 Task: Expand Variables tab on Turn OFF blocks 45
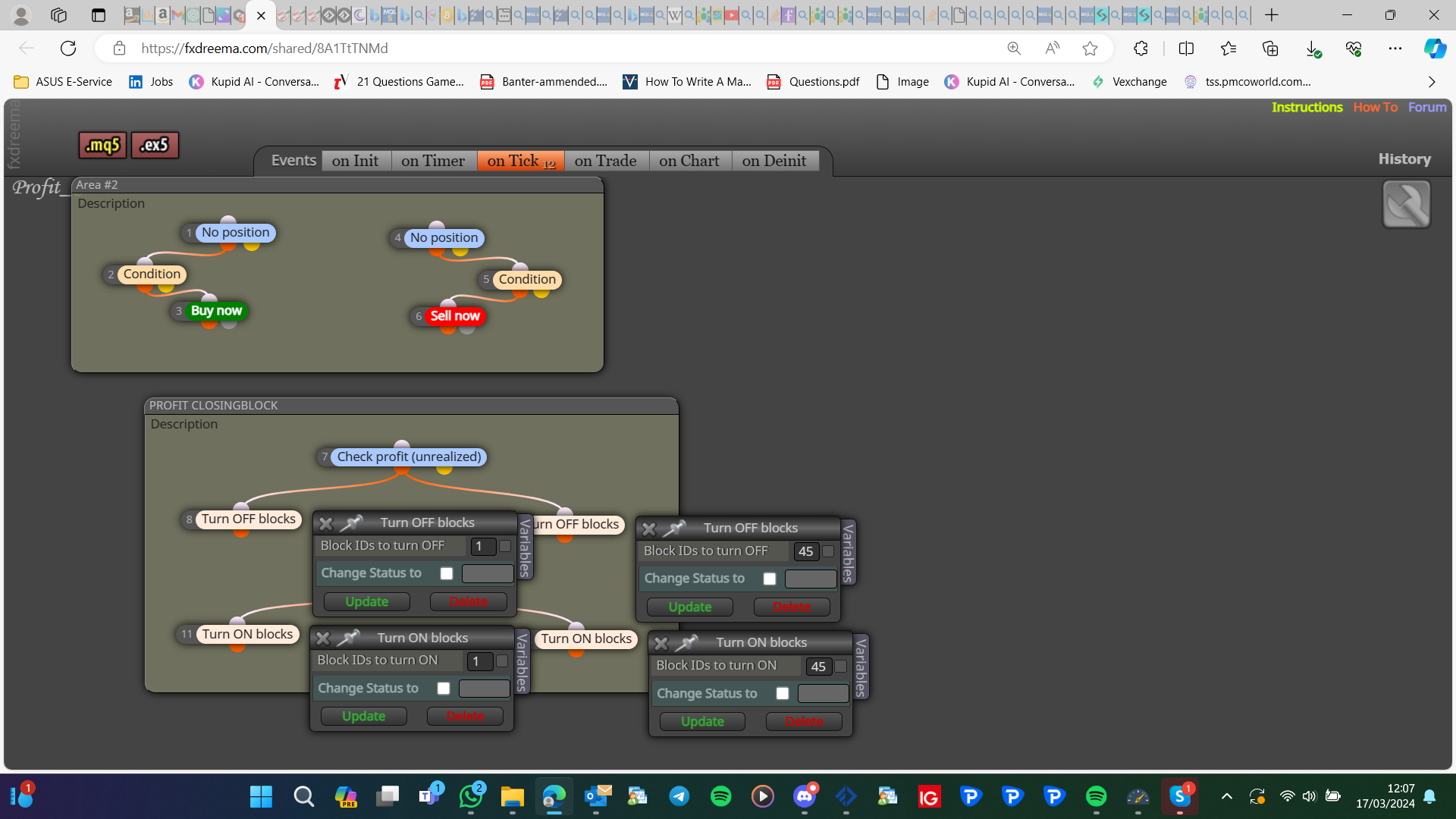[x=848, y=552]
